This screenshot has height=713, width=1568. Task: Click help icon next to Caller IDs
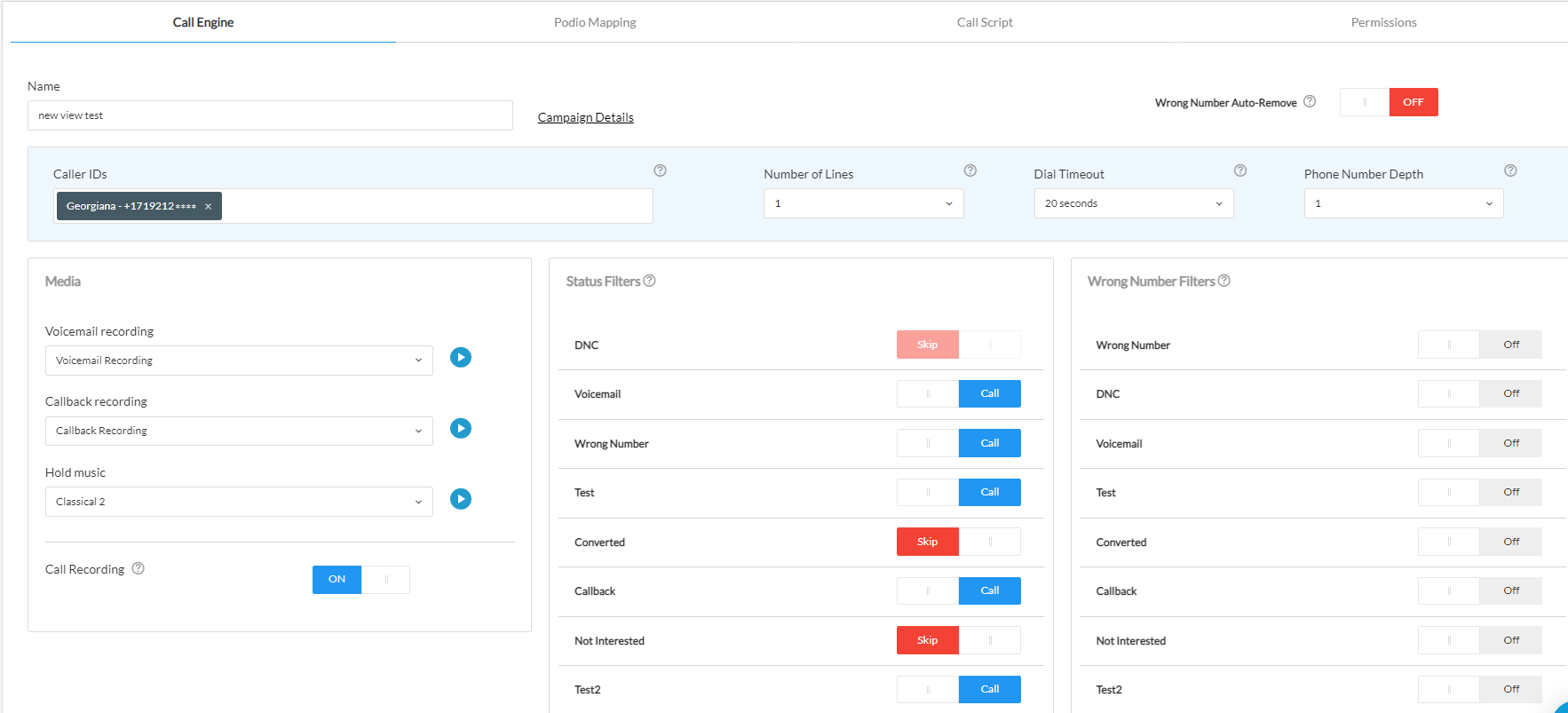tap(660, 170)
